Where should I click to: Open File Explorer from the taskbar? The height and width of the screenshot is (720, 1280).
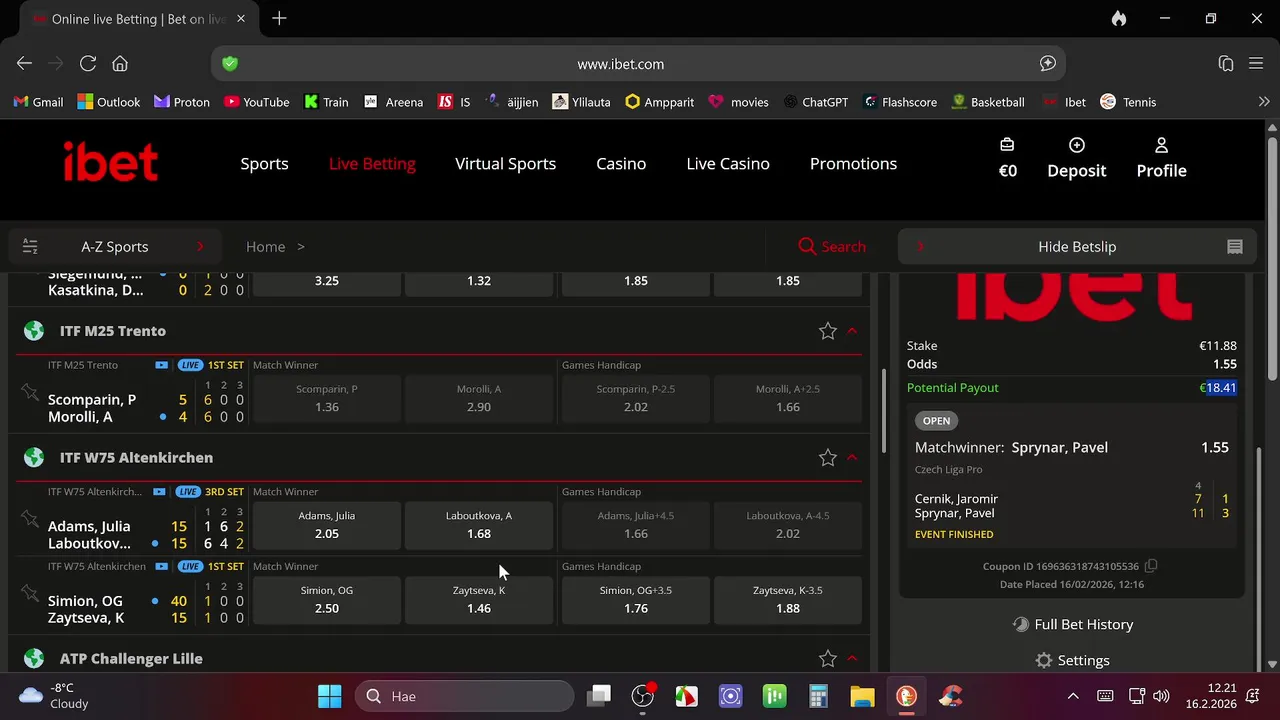(x=862, y=696)
